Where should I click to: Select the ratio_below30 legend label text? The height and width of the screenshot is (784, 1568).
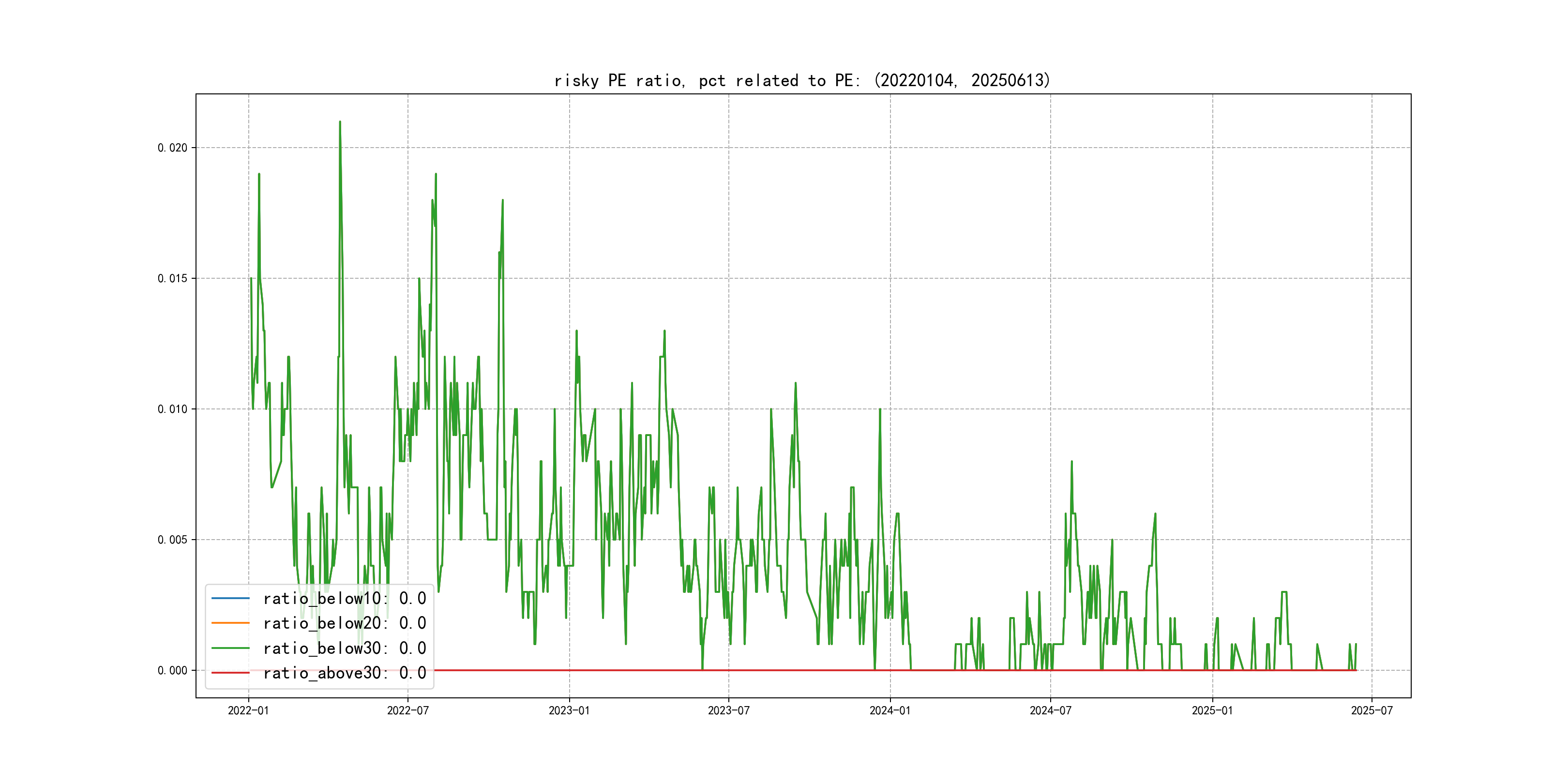tap(344, 648)
